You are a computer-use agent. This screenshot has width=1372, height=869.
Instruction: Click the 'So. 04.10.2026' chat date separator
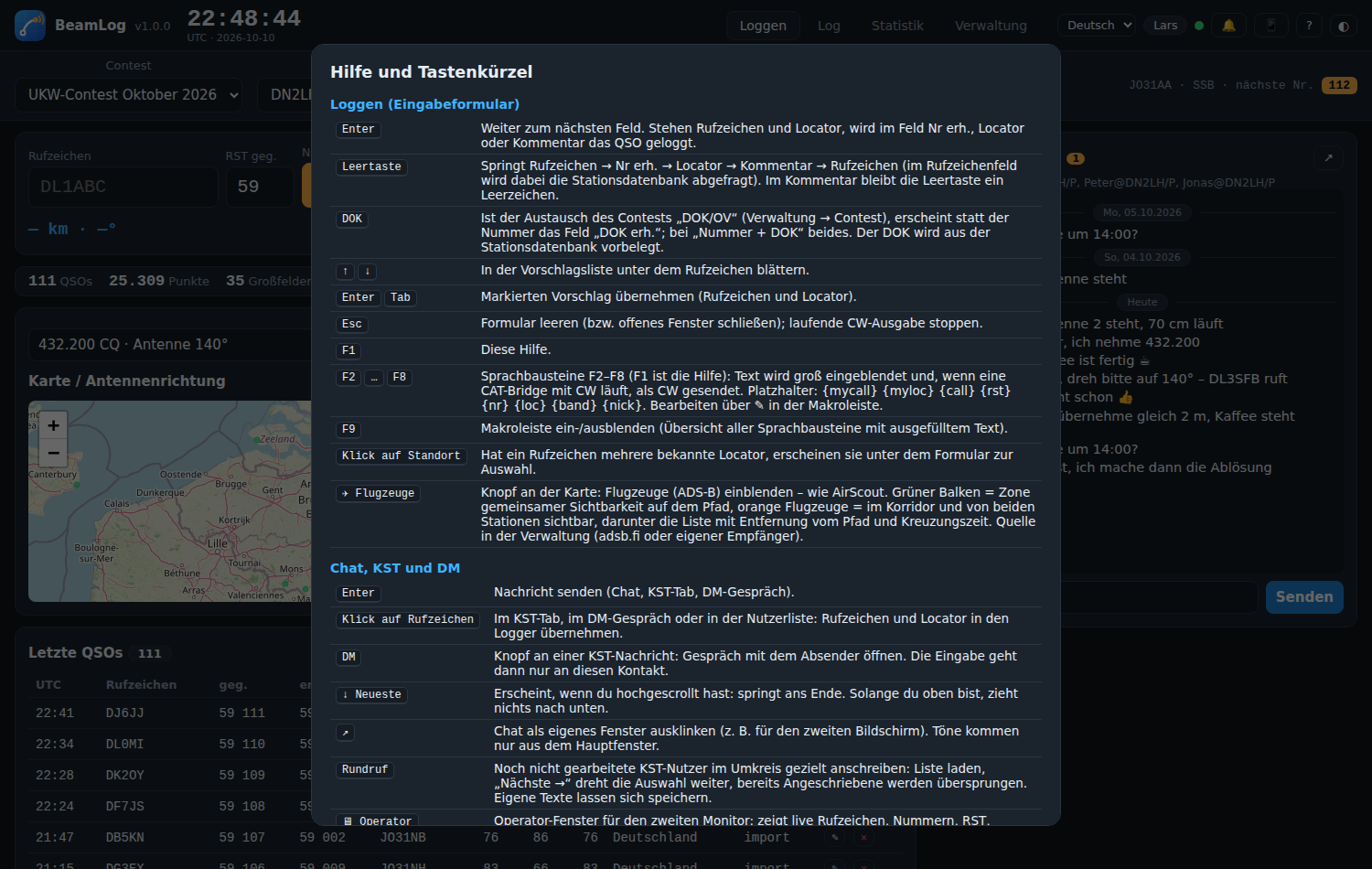1142,257
